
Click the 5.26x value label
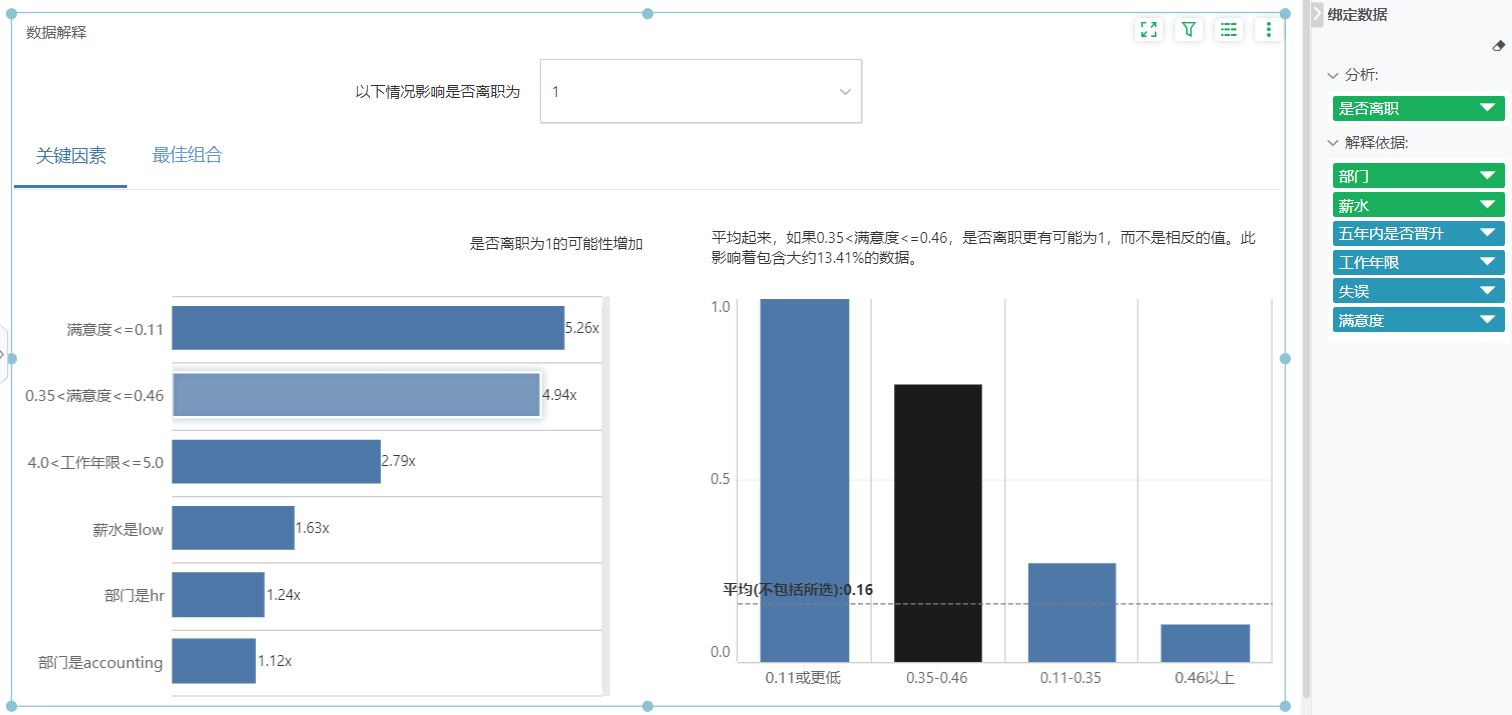tap(582, 327)
